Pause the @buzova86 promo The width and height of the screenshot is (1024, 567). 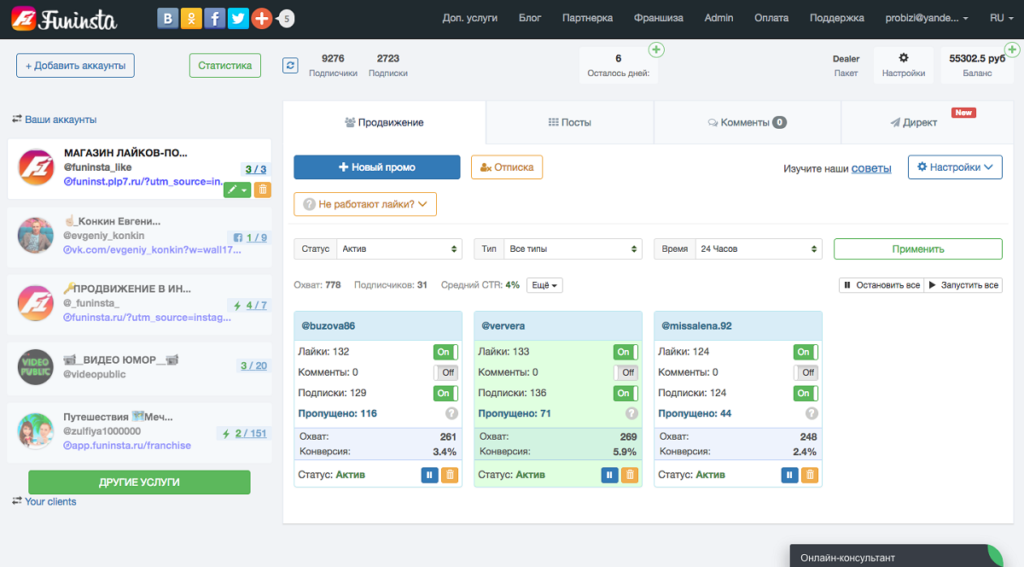pos(429,475)
